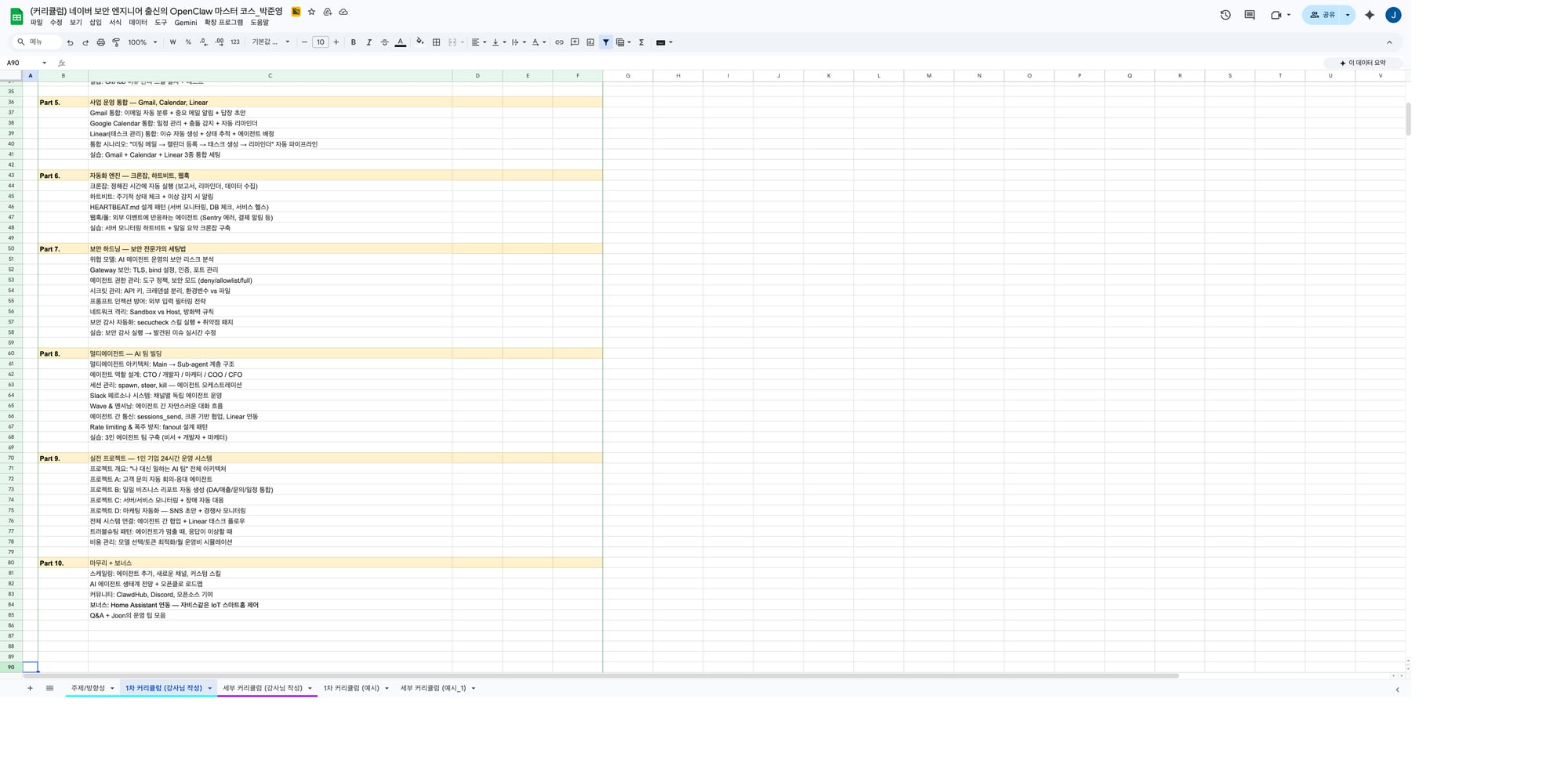1568x775 pixels.
Task: Insert a link using the link icon
Action: (559, 42)
